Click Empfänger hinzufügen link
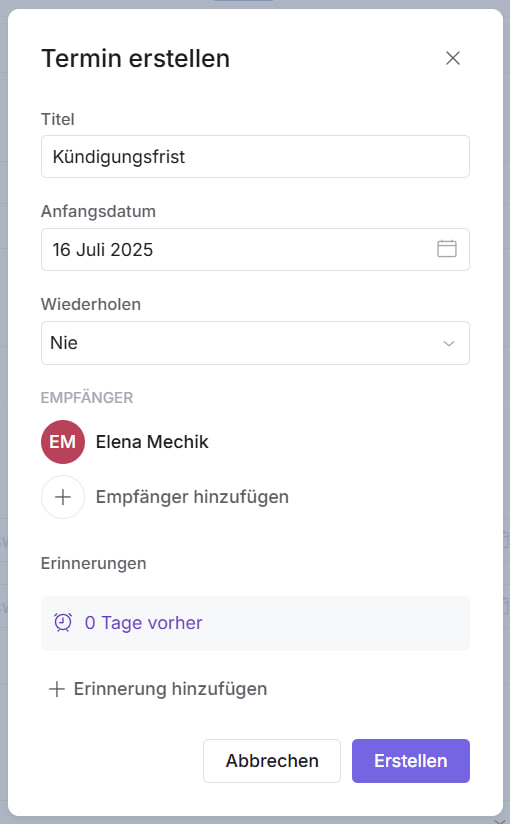This screenshot has height=824, width=510. point(192,497)
